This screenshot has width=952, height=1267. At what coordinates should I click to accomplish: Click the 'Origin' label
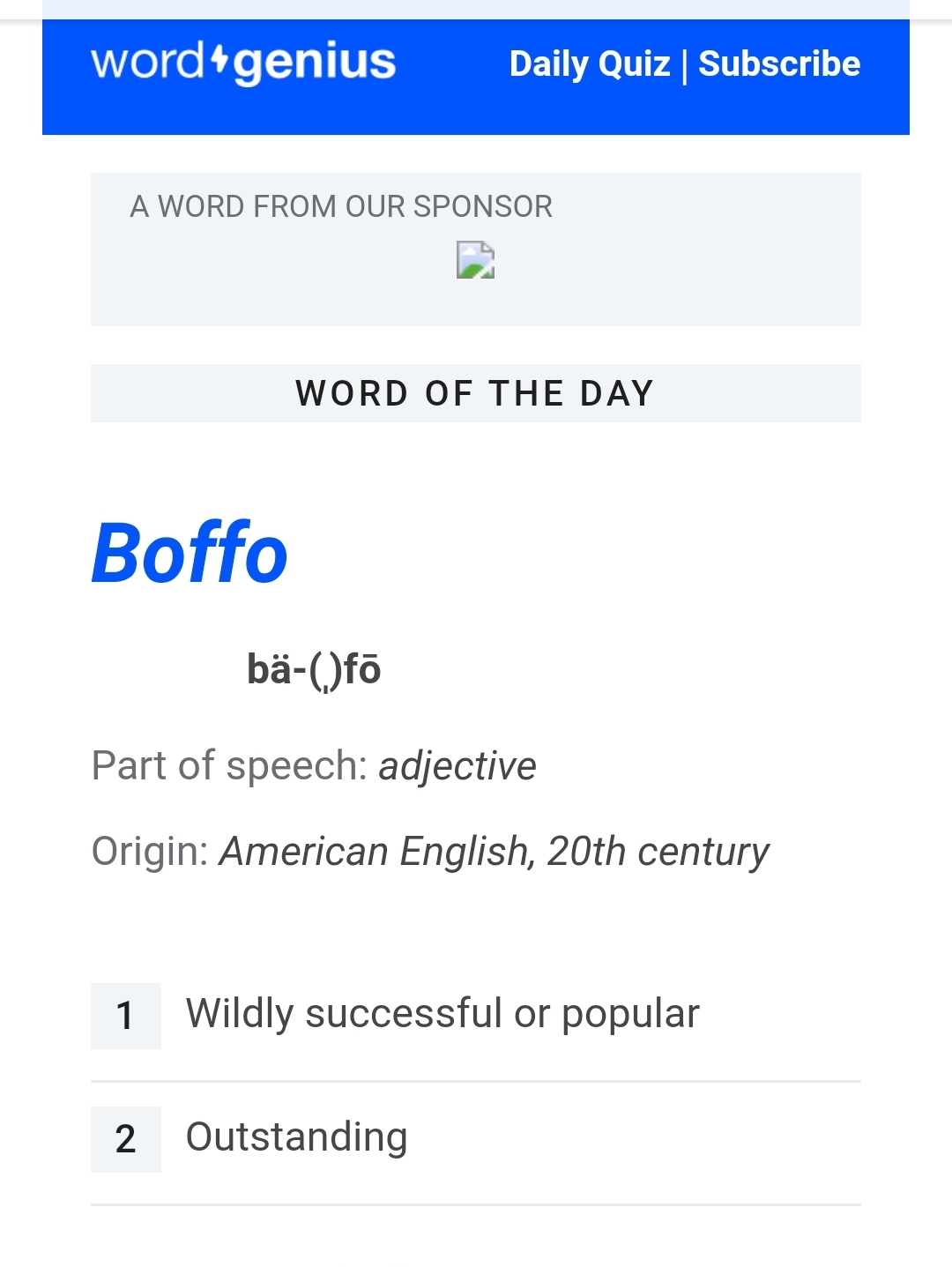pos(150,852)
